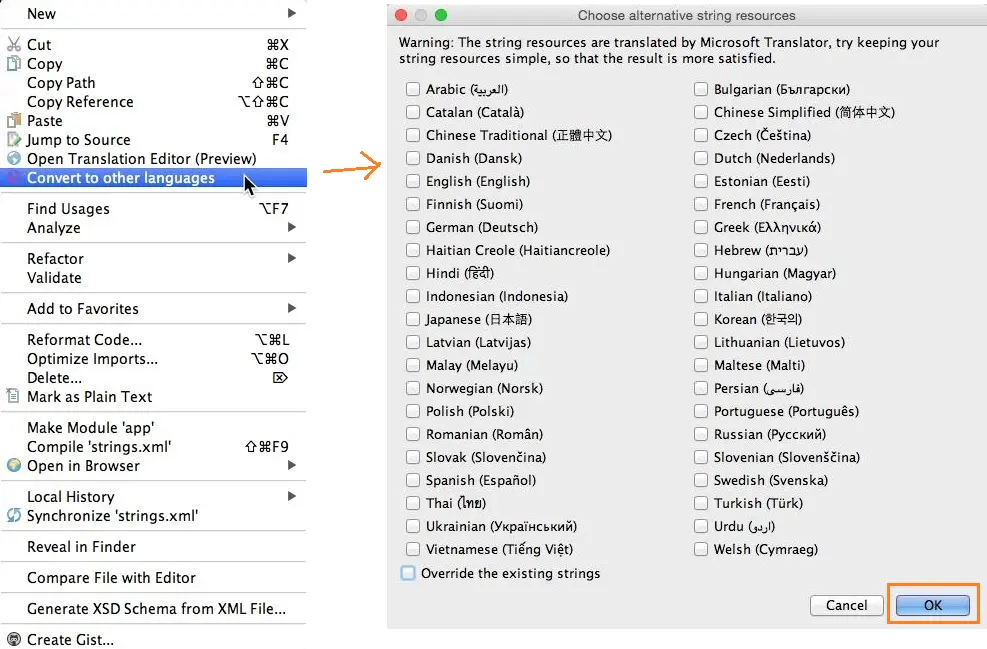Screen dimensions: 987x649
Task: Click the Copy icon beside Copy
Action: coord(14,63)
